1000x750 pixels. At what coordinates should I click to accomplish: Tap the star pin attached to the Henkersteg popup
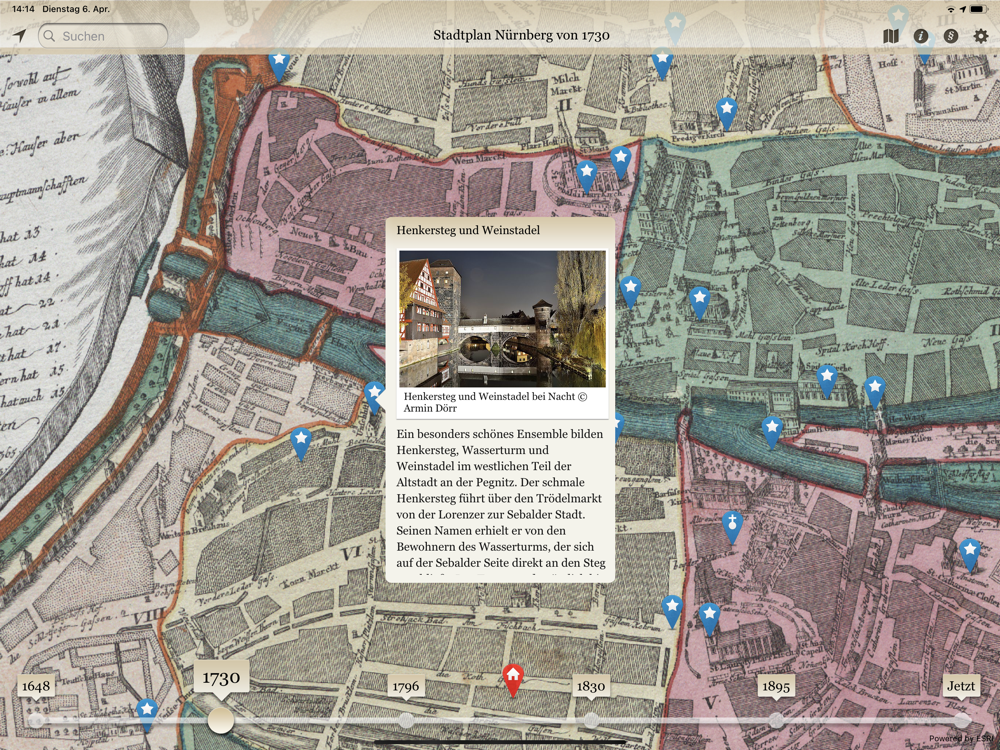(x=374, y=396)
